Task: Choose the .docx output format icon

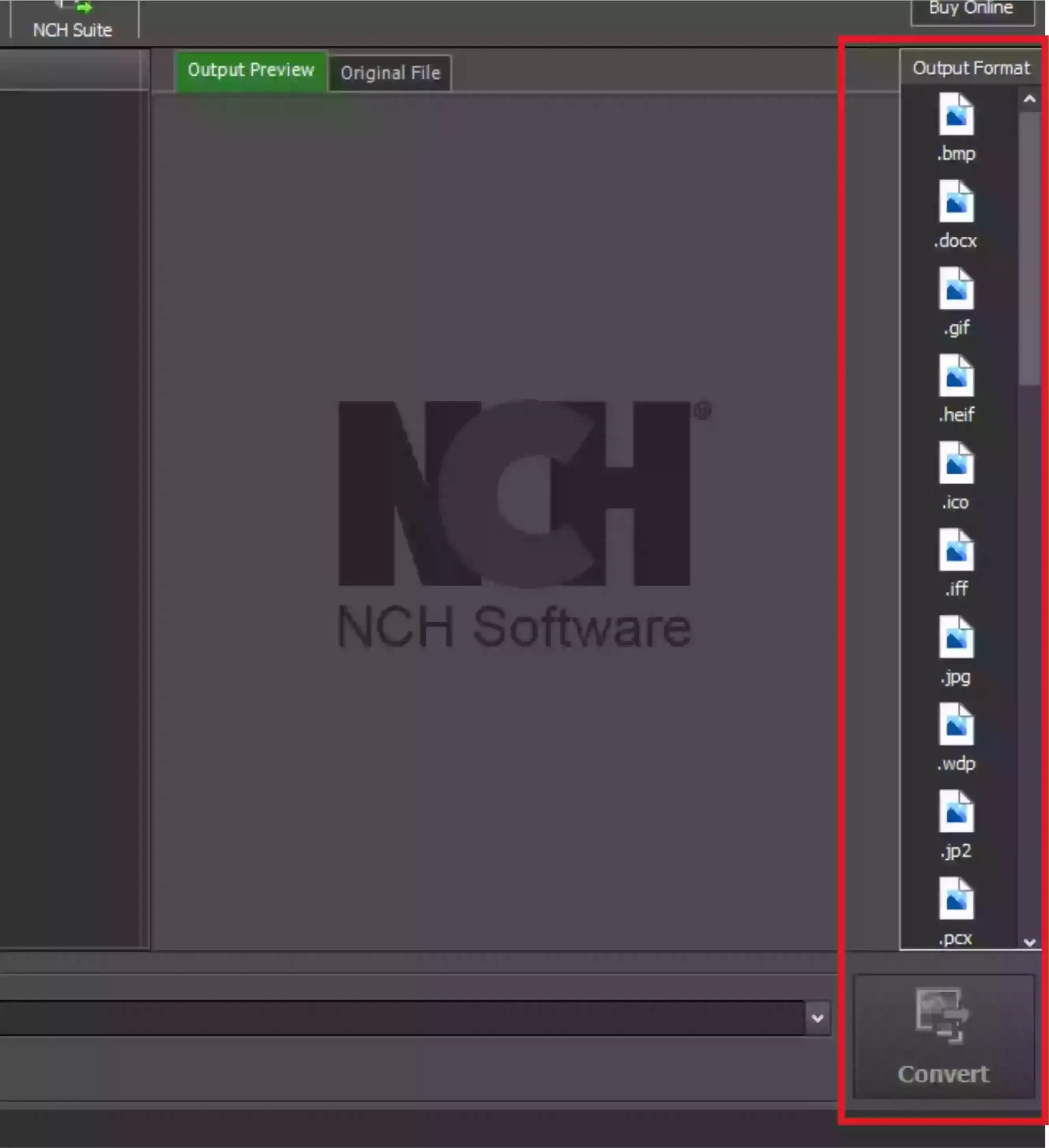Action: (x=956, y=202)
